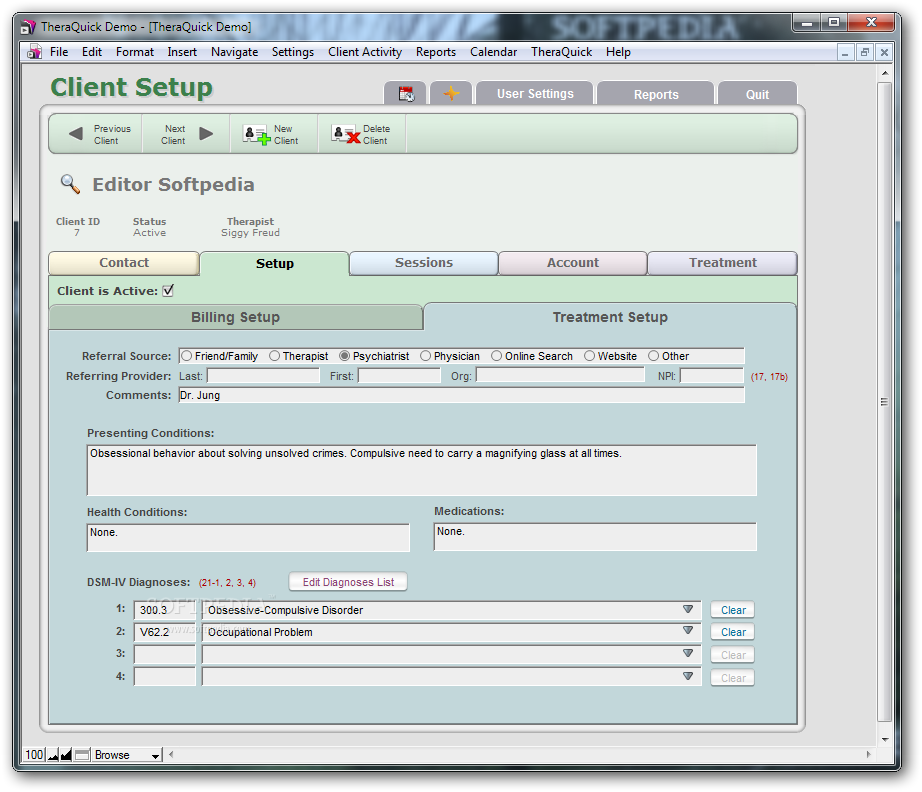Select Psychiatrist referral source
The image size is (922, 792).
(x=345, y=356)
